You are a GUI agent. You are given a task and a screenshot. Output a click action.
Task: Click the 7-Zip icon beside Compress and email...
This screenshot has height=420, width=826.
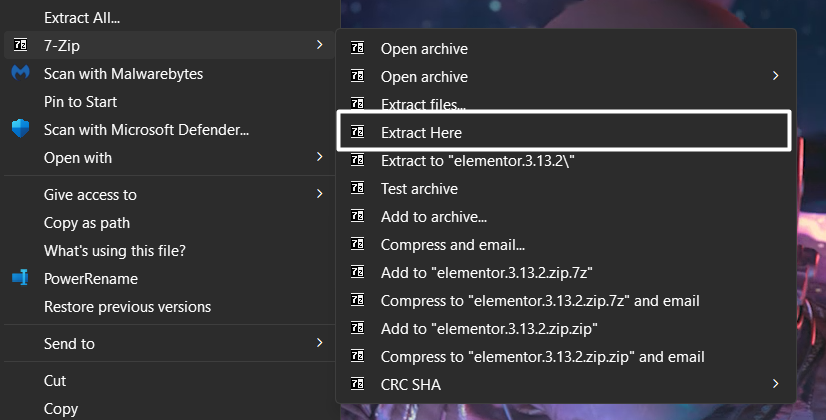(x=358, y=244)
